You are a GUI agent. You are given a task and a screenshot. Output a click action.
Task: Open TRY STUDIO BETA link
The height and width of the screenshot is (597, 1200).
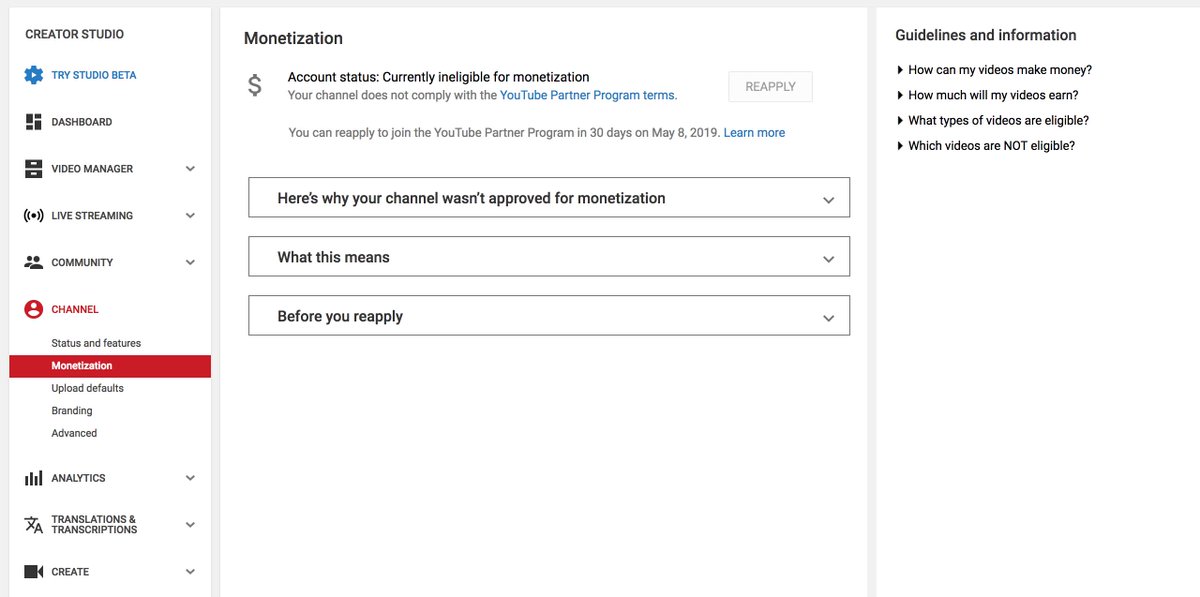(x=94, y=75)
